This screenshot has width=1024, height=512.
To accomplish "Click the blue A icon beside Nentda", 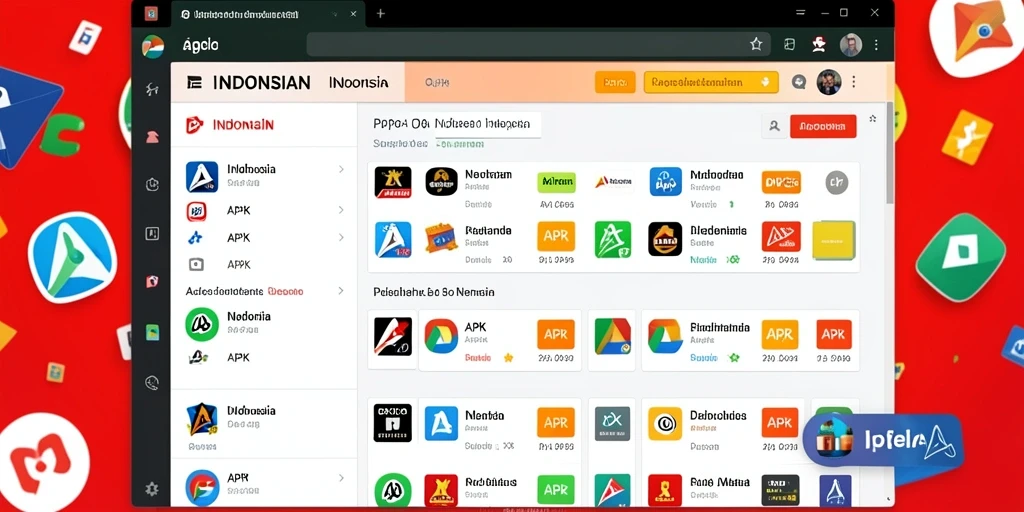I will (441, 423).
